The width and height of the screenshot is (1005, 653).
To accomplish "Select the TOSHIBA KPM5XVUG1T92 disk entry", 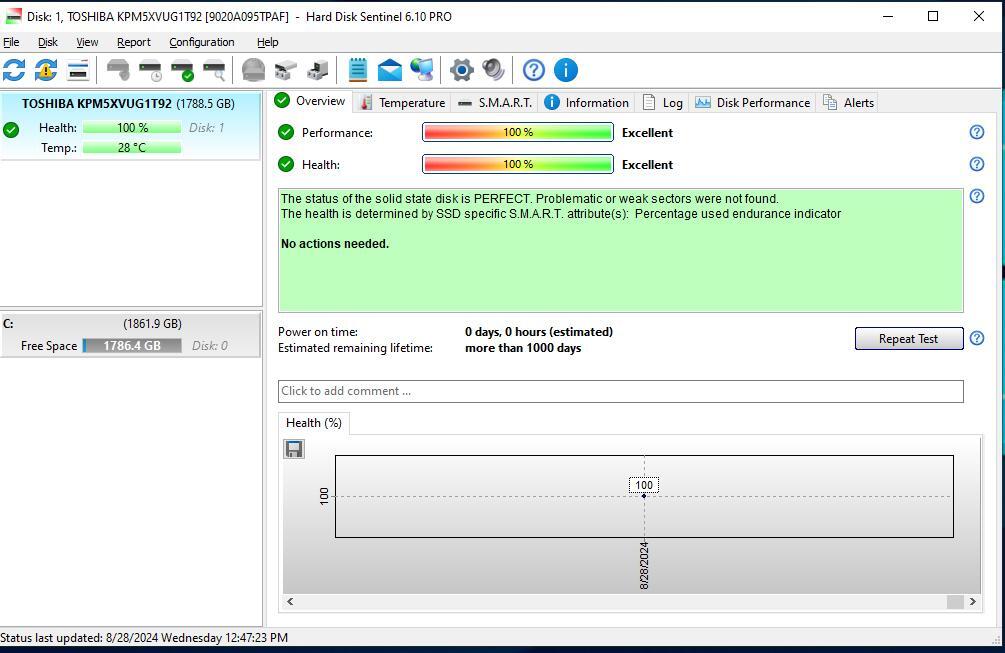I will (x=131, y=126).
